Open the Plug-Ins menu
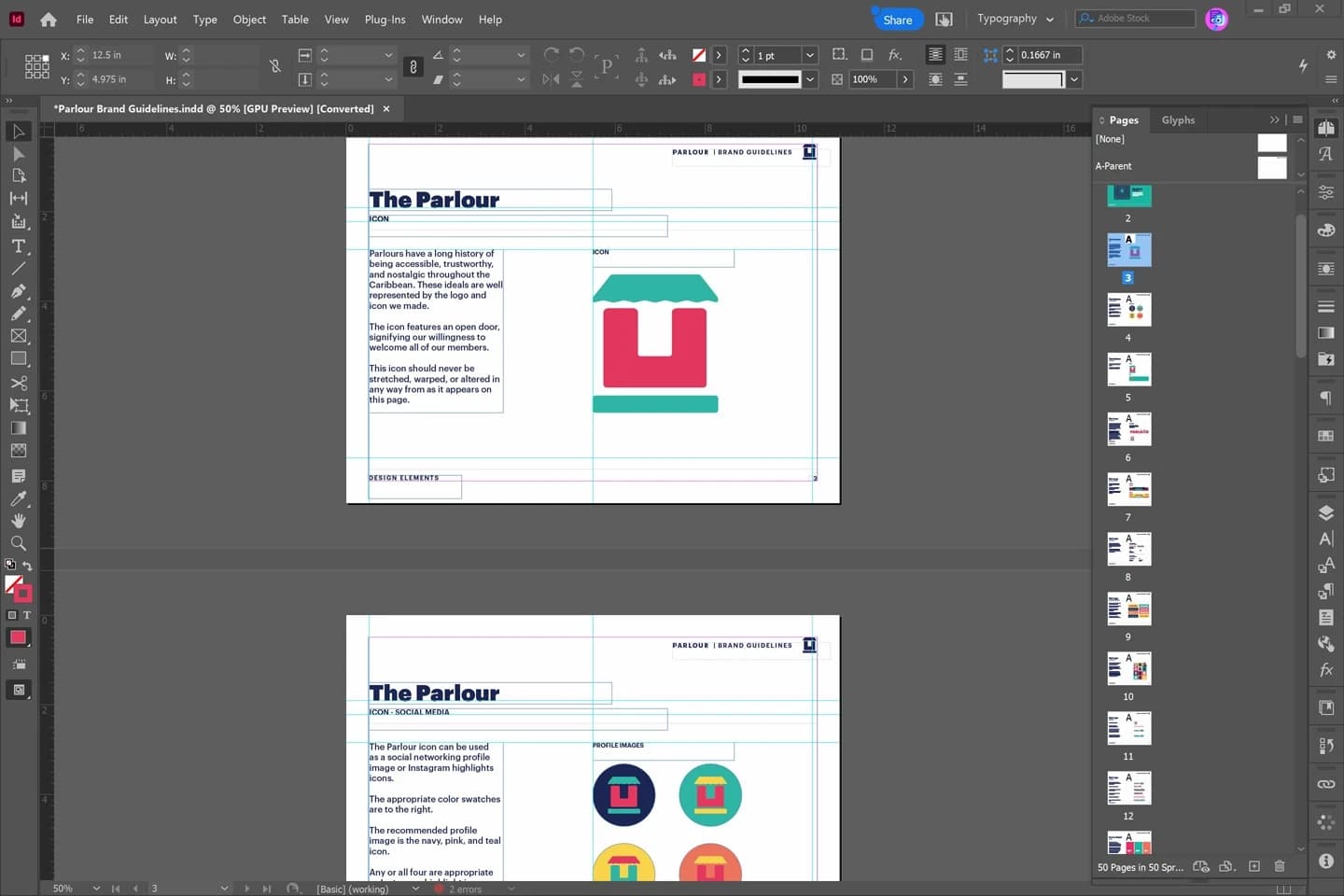 385,20
